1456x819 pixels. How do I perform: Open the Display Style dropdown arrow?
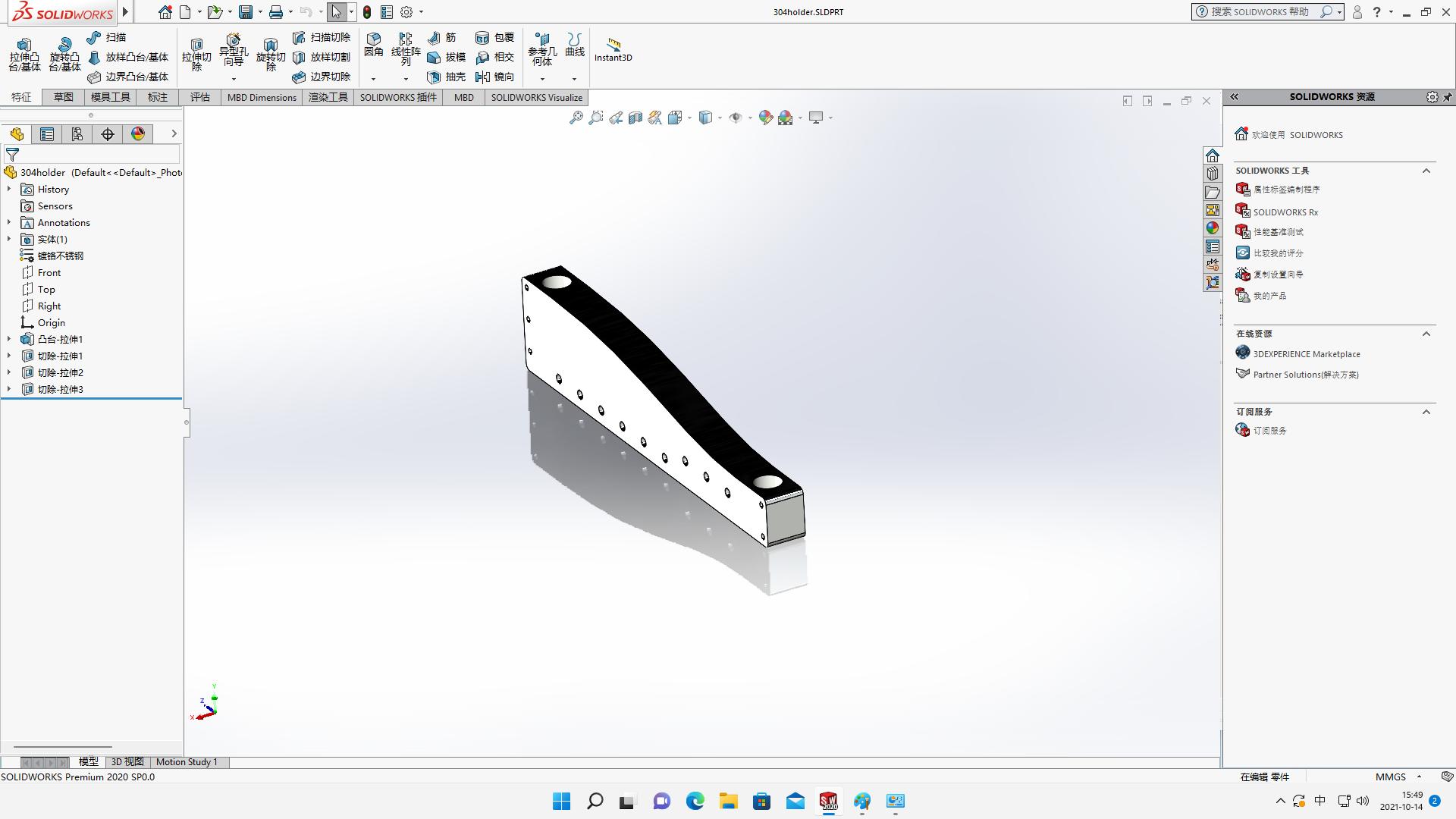coord(720,118)
